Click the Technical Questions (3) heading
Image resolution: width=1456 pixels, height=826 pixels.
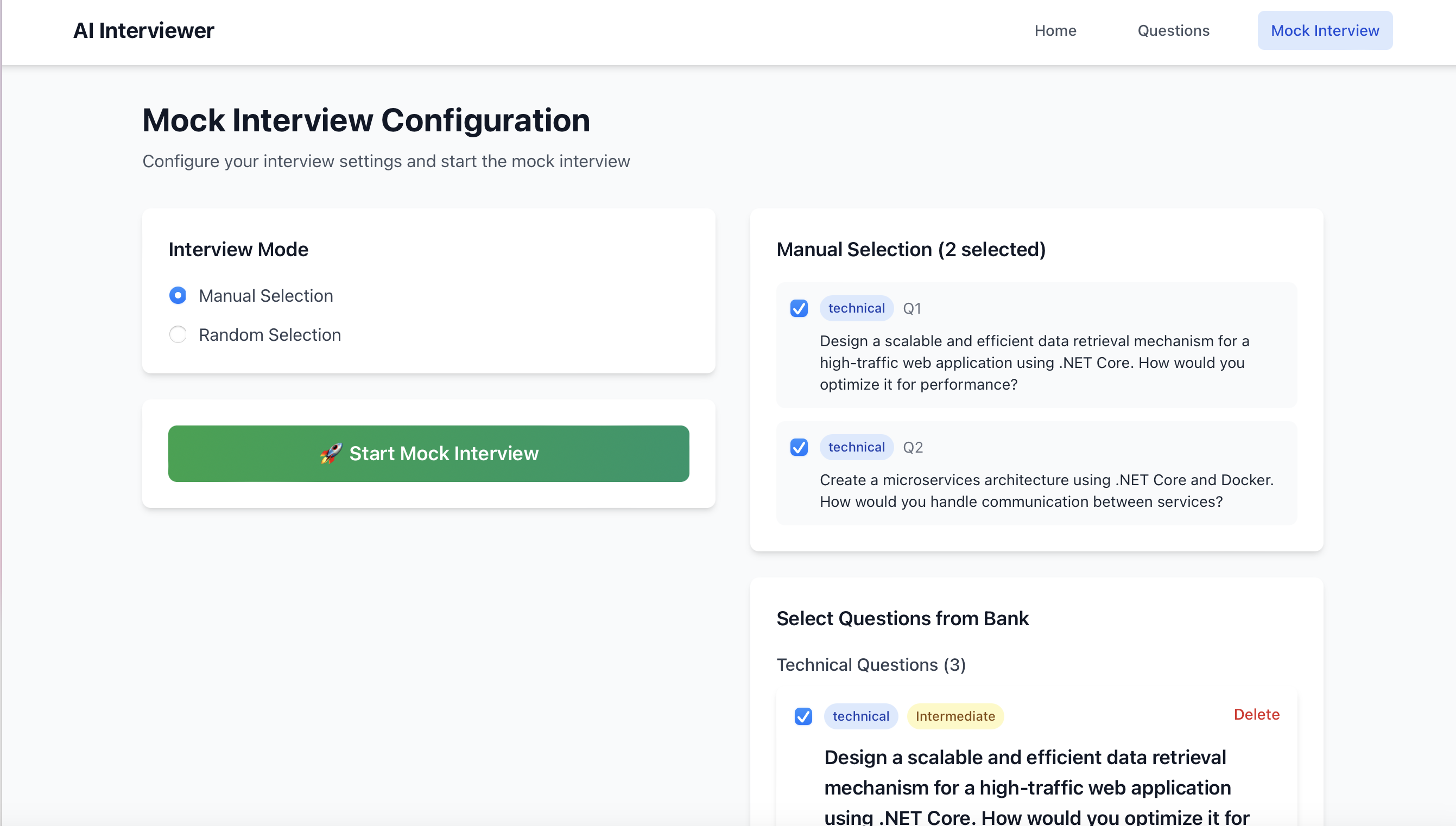pyautogui.click(x=870, y=665)
